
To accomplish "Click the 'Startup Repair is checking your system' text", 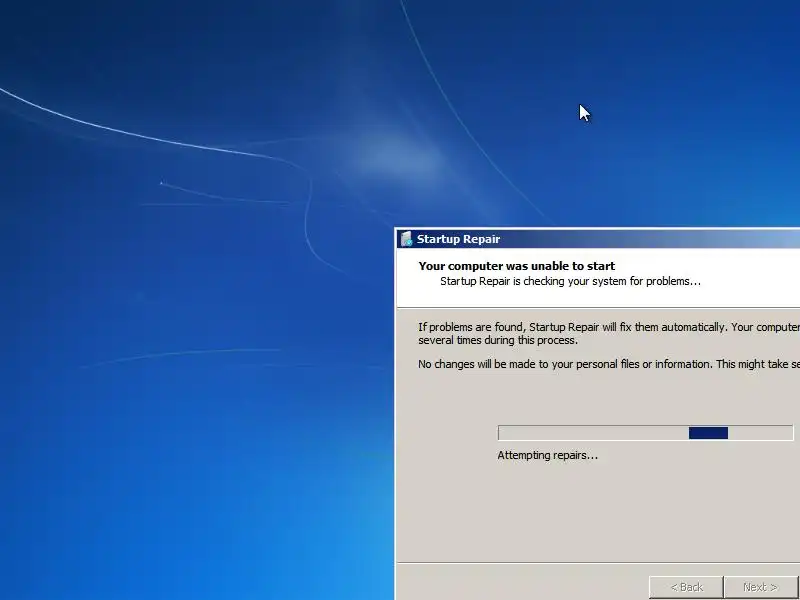I will tap(570, 281).
